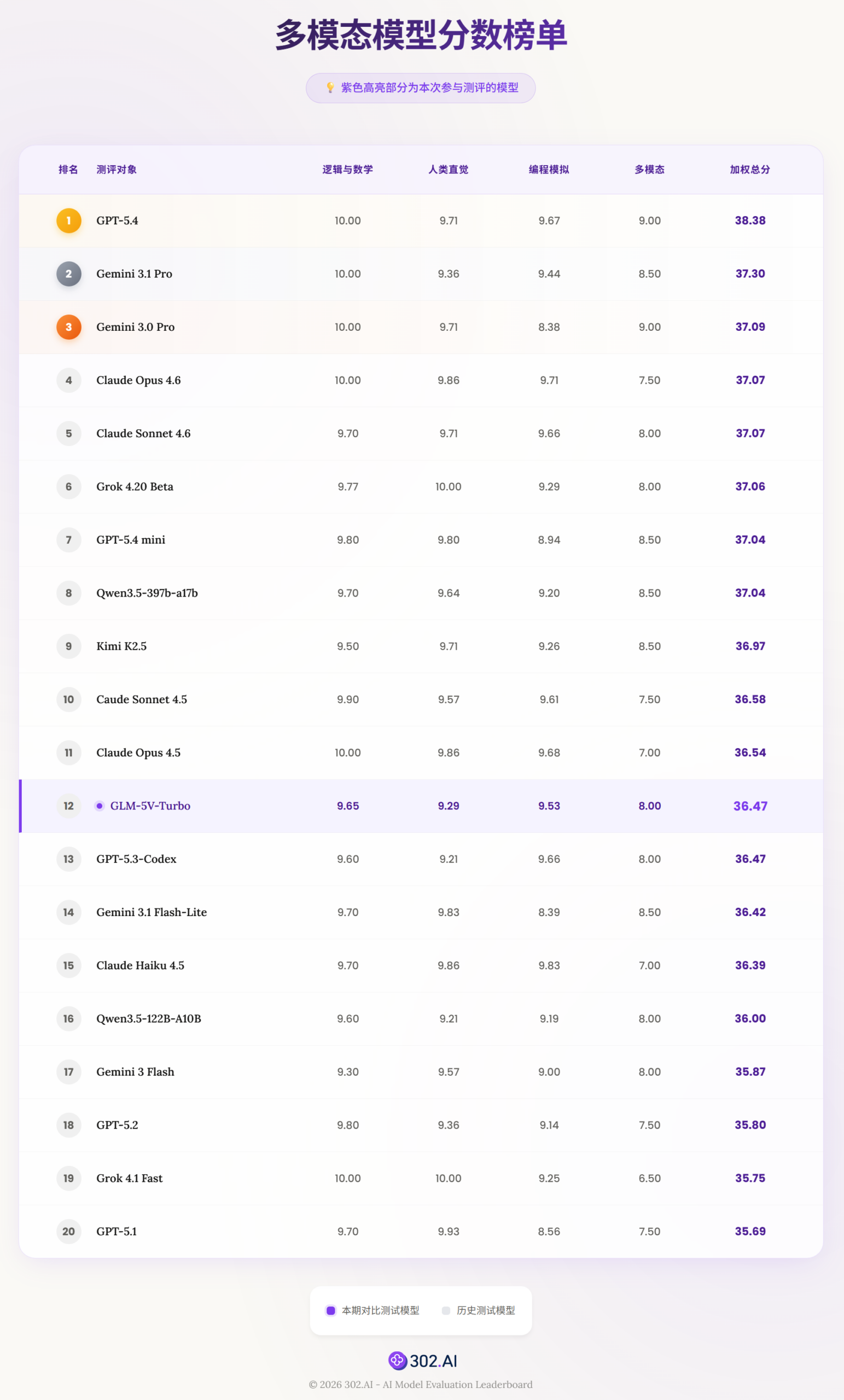Select the Claude Opus 4.6 model name
Image resolution: width=844 pixels, height=1400 pixels.
coord(138,380)
